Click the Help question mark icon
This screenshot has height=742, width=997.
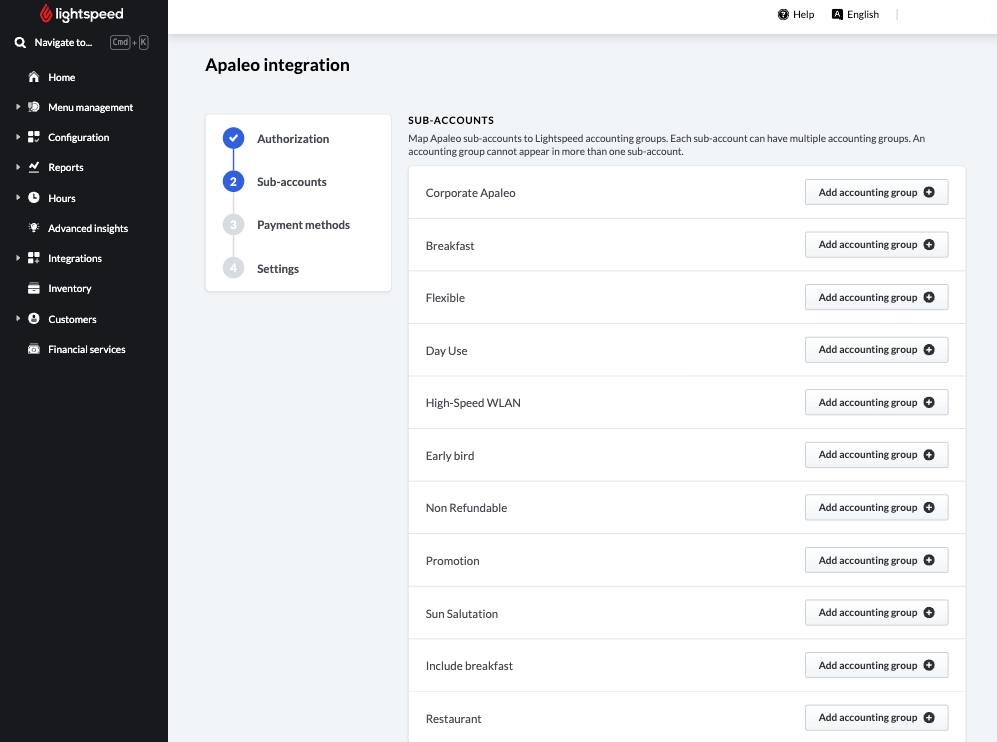tap(783, 14)
